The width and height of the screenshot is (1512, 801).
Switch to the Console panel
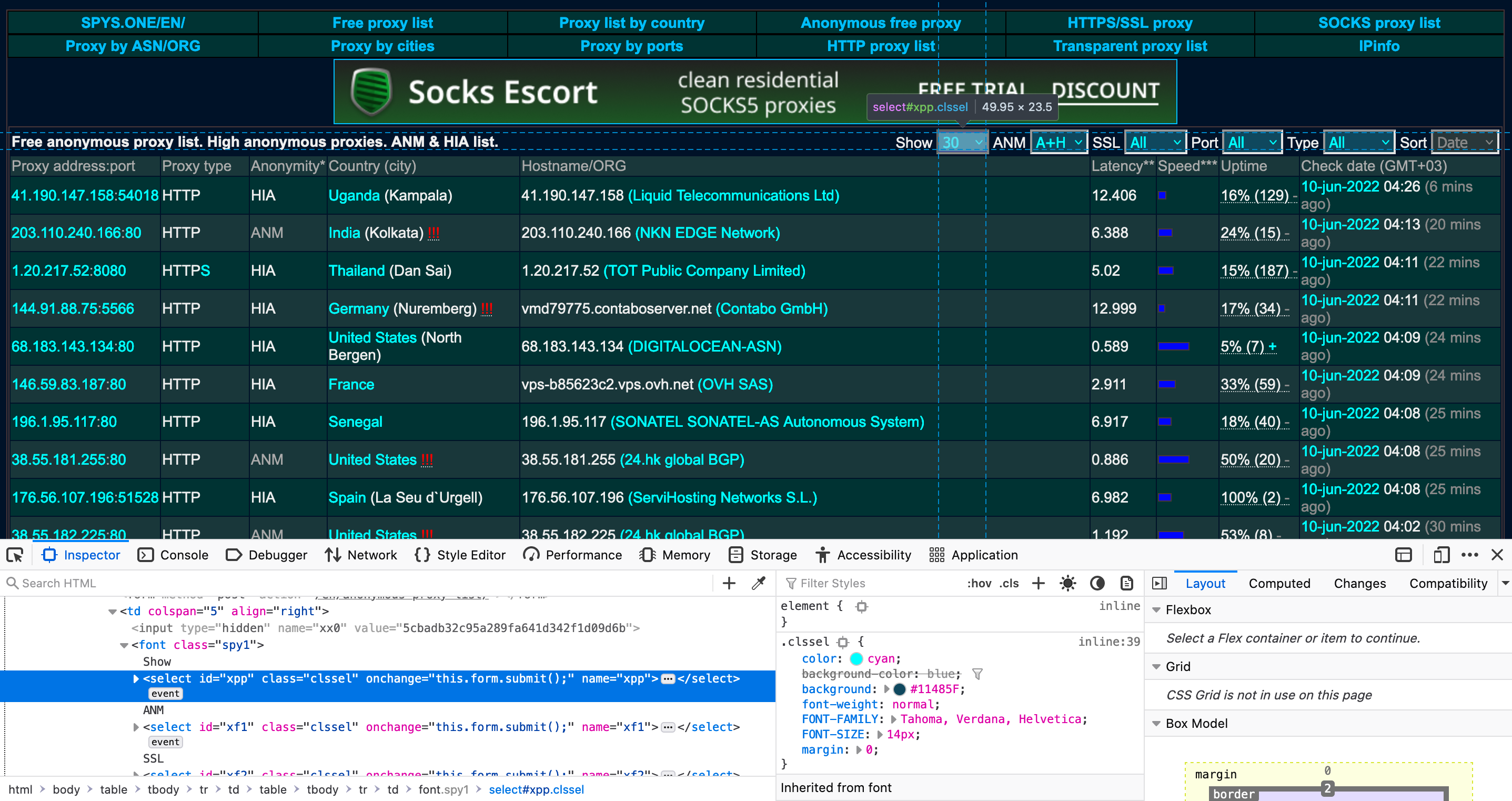click(x=173, y=555)
